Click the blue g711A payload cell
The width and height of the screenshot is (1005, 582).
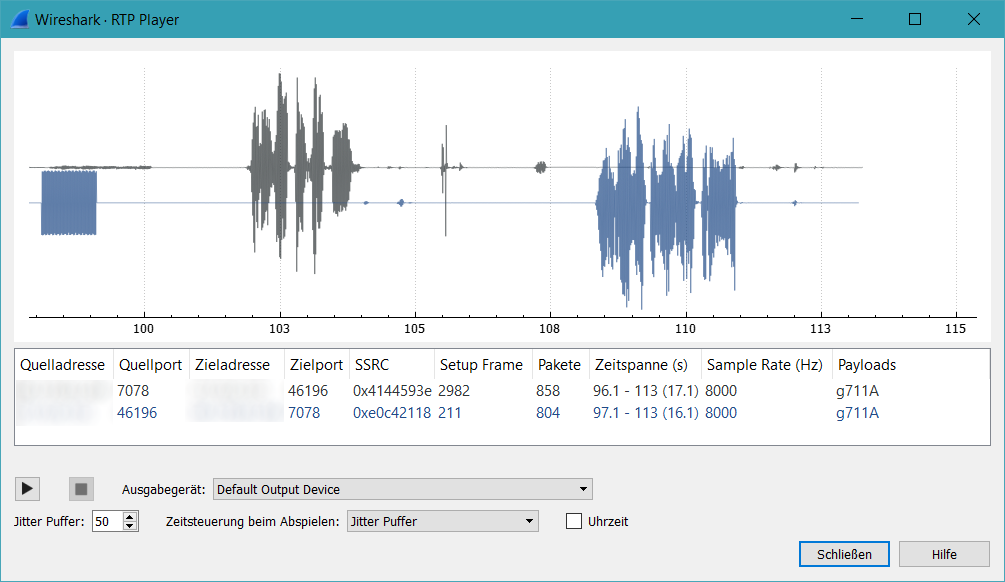[858, 413]
